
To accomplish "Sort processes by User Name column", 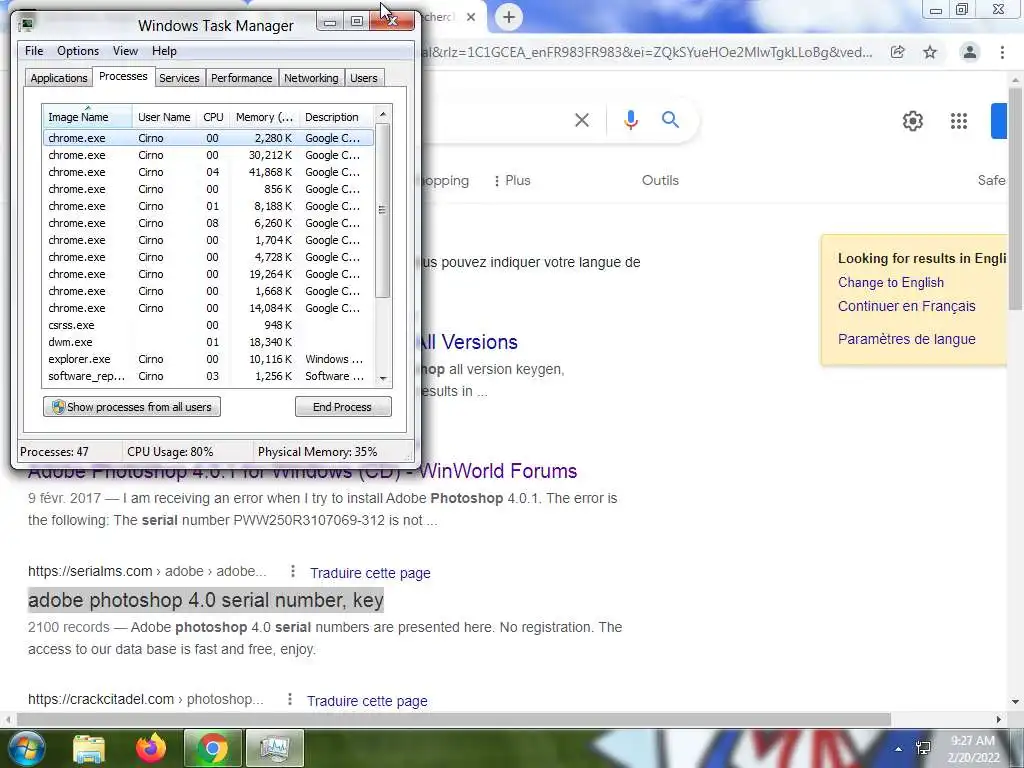I will click(x=164, y=117).
